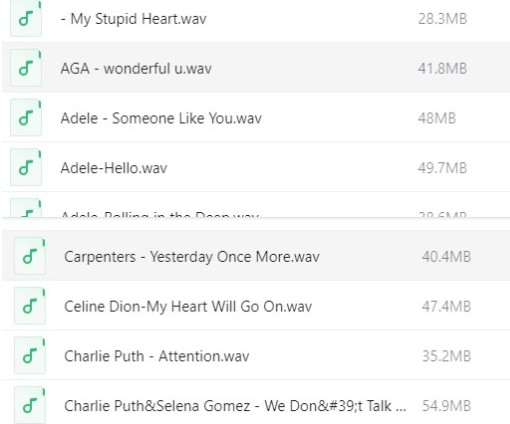510x424 pixels.
Task: Select the audio icon for Charlie Puth&Selena Gomez track
Action: click(30, 405)
